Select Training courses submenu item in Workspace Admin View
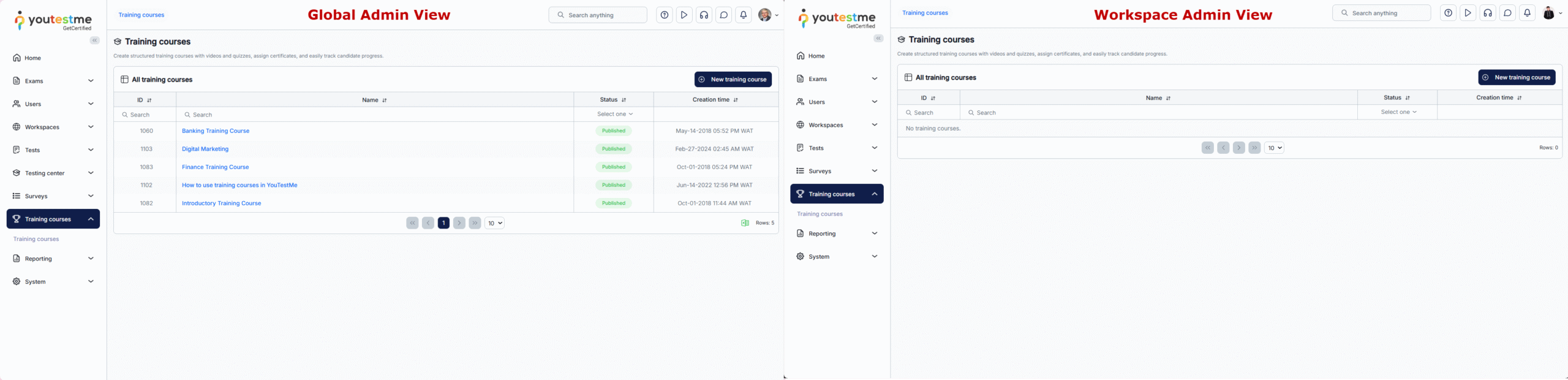Image resolution: width=1568 pixels, height=380 pixels. [x=820, y=214]
